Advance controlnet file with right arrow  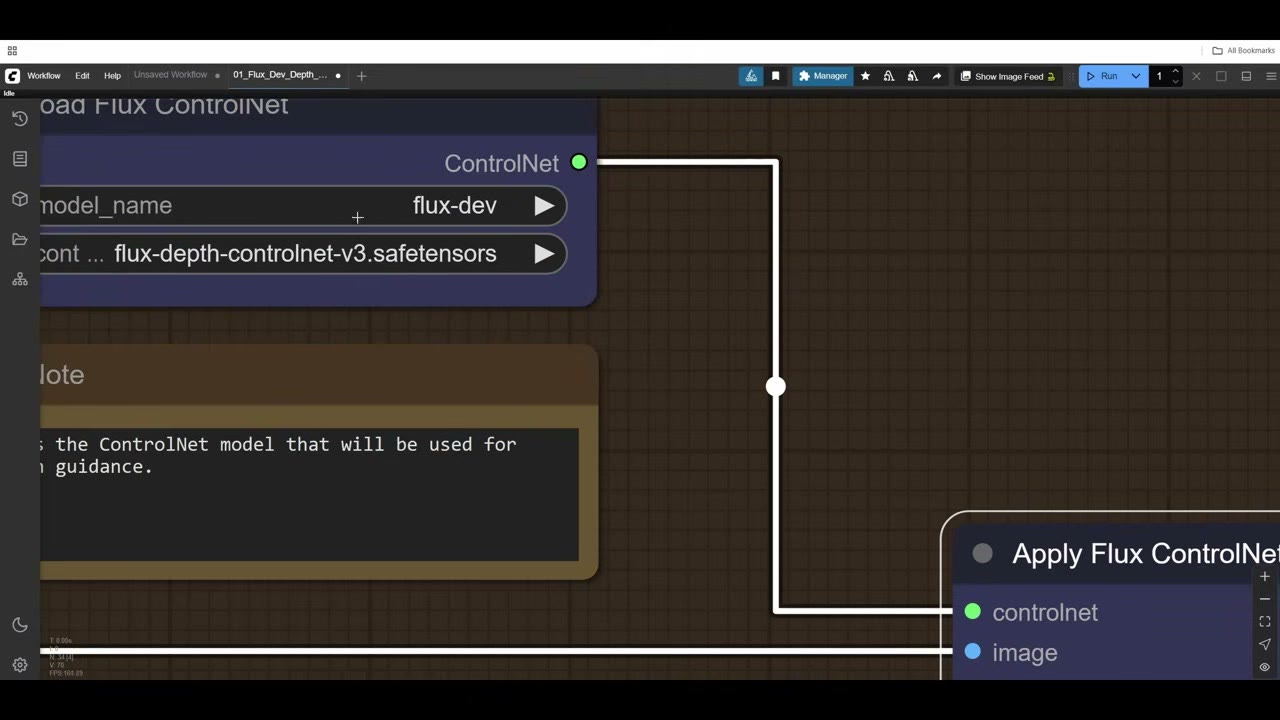pos(544,254)
